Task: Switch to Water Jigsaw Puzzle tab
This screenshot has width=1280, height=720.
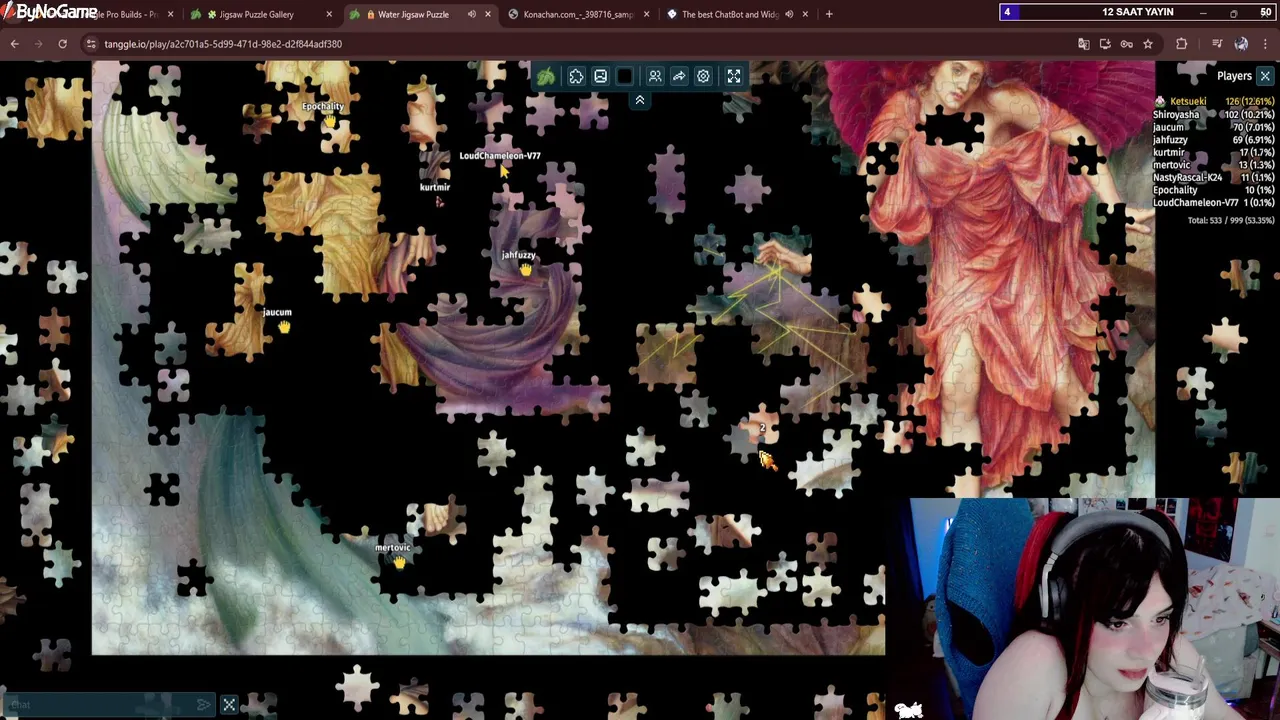Action: (x=413, y=14)
